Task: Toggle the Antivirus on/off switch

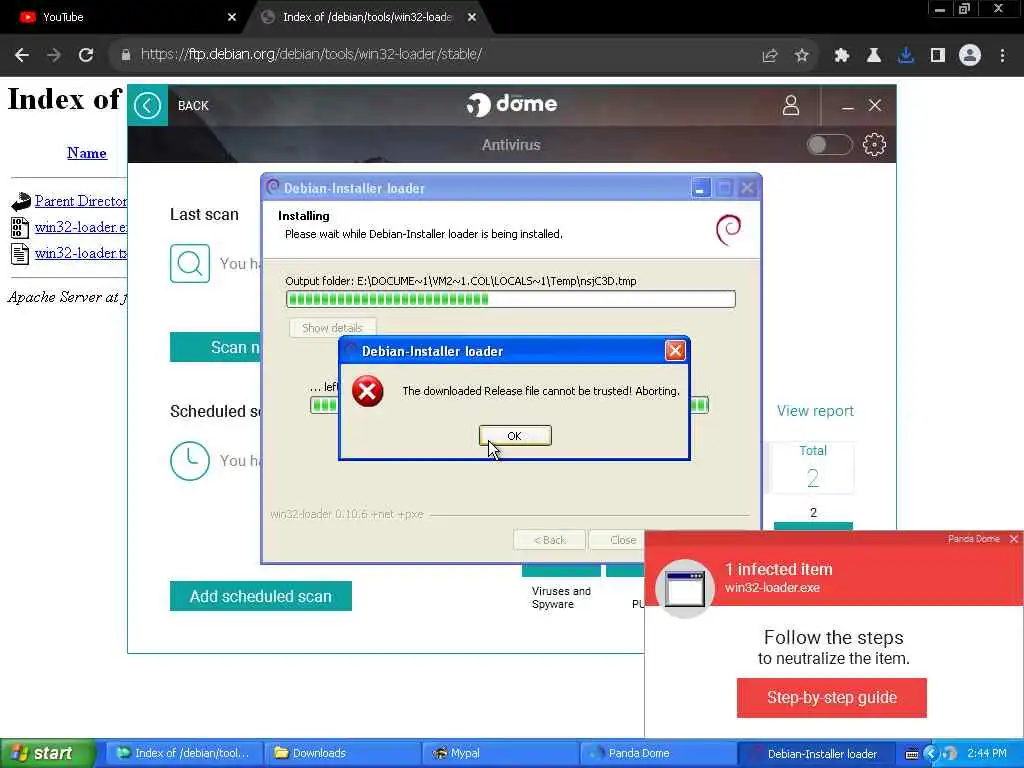Action: [829, 144]
